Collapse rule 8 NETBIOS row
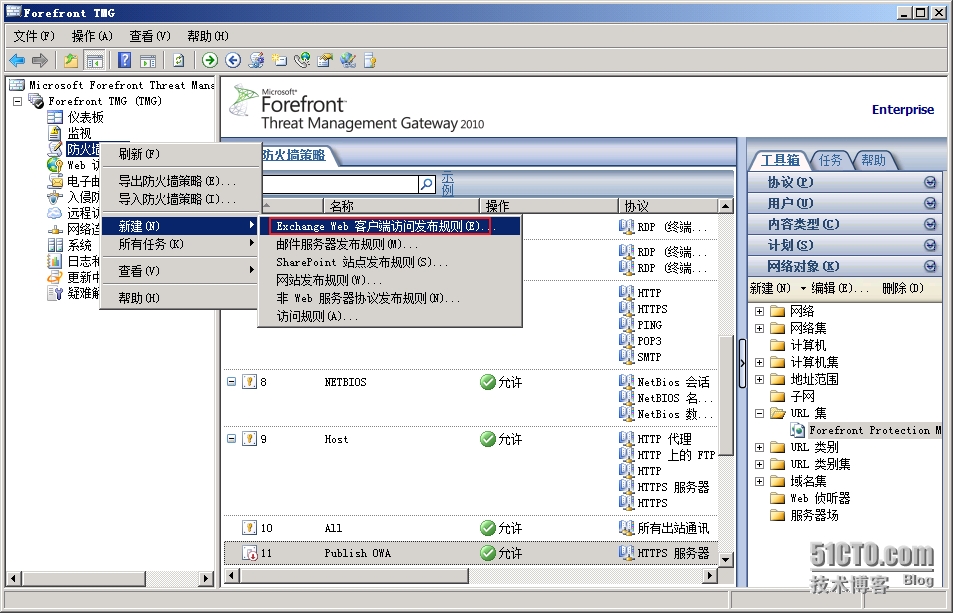953x613 pixels. coord(232,382)
